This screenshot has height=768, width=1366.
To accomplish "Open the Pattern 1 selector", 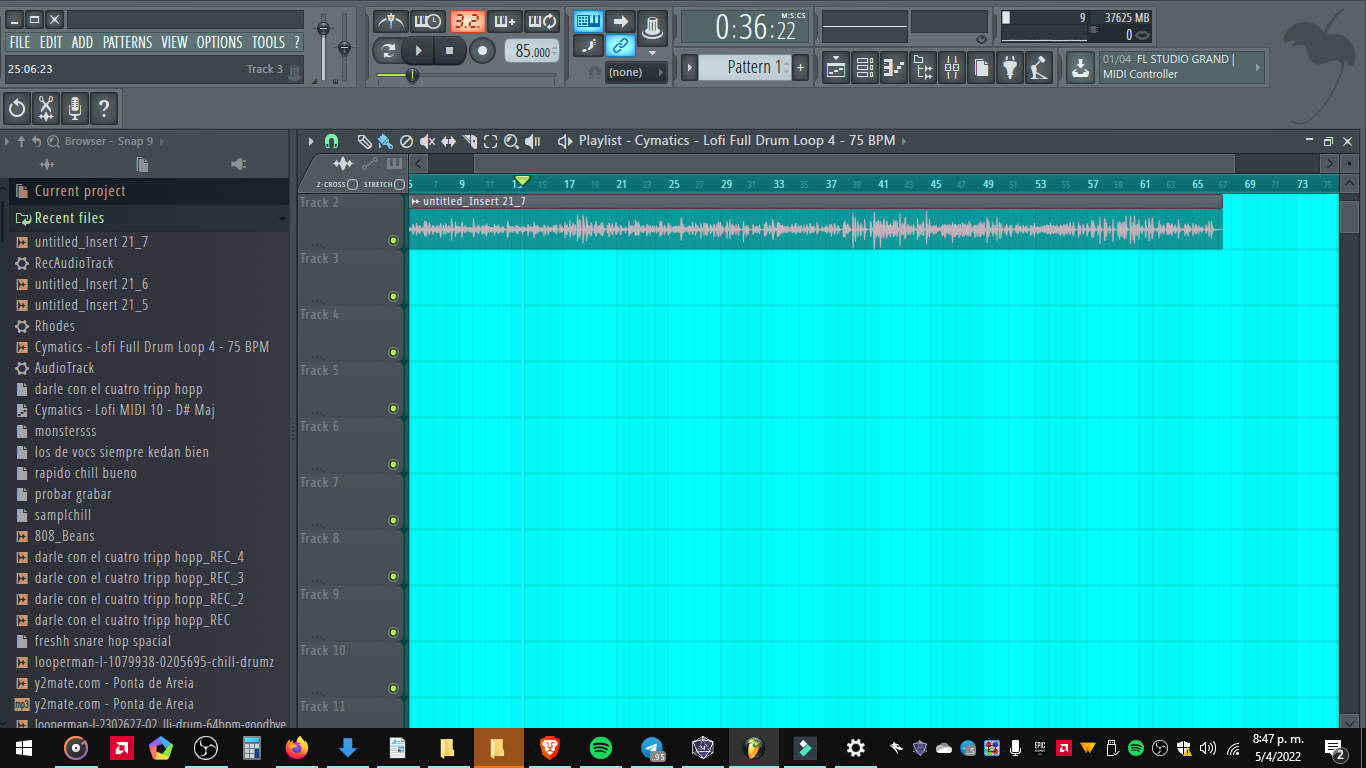I will [x=744, y=67].
